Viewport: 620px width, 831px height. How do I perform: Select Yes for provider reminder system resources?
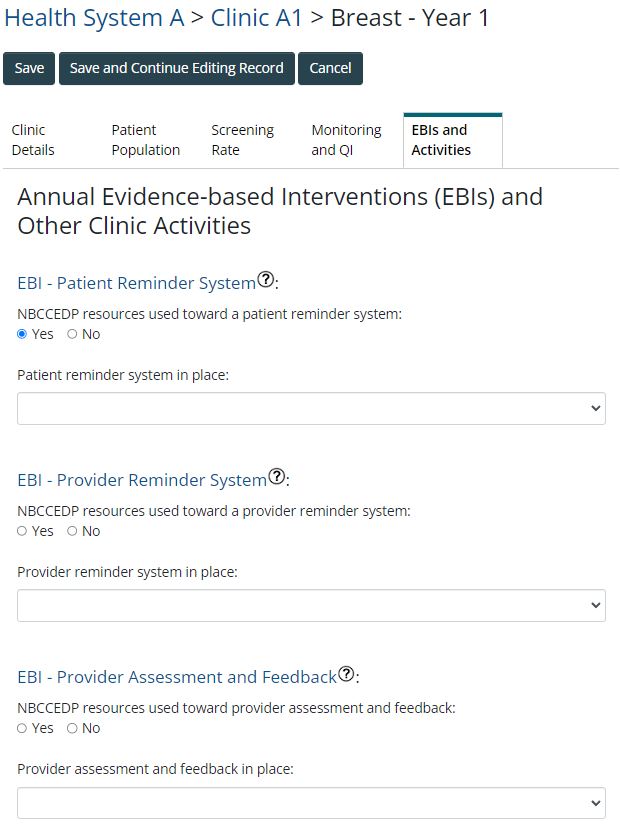click(23, 531)
